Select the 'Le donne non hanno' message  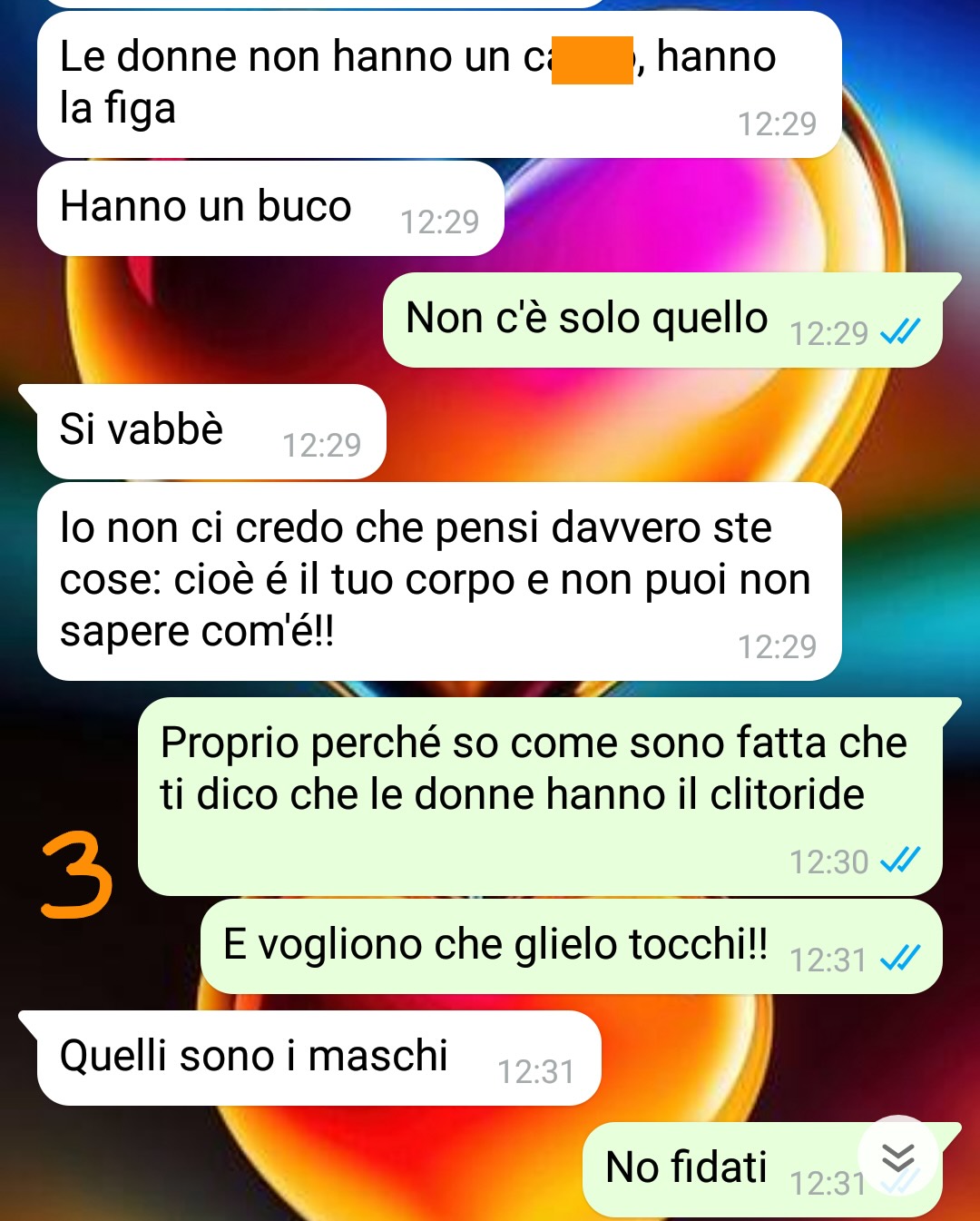coord(439,84)
